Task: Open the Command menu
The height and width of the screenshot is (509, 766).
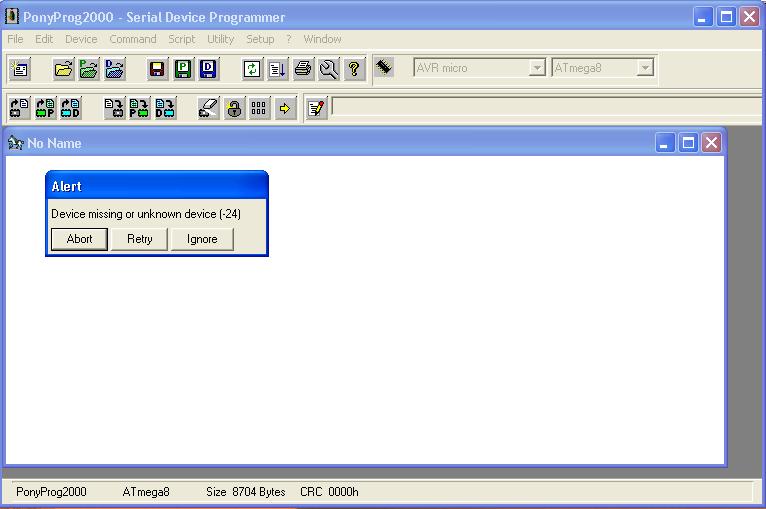Action: click(x=133, y=39)
